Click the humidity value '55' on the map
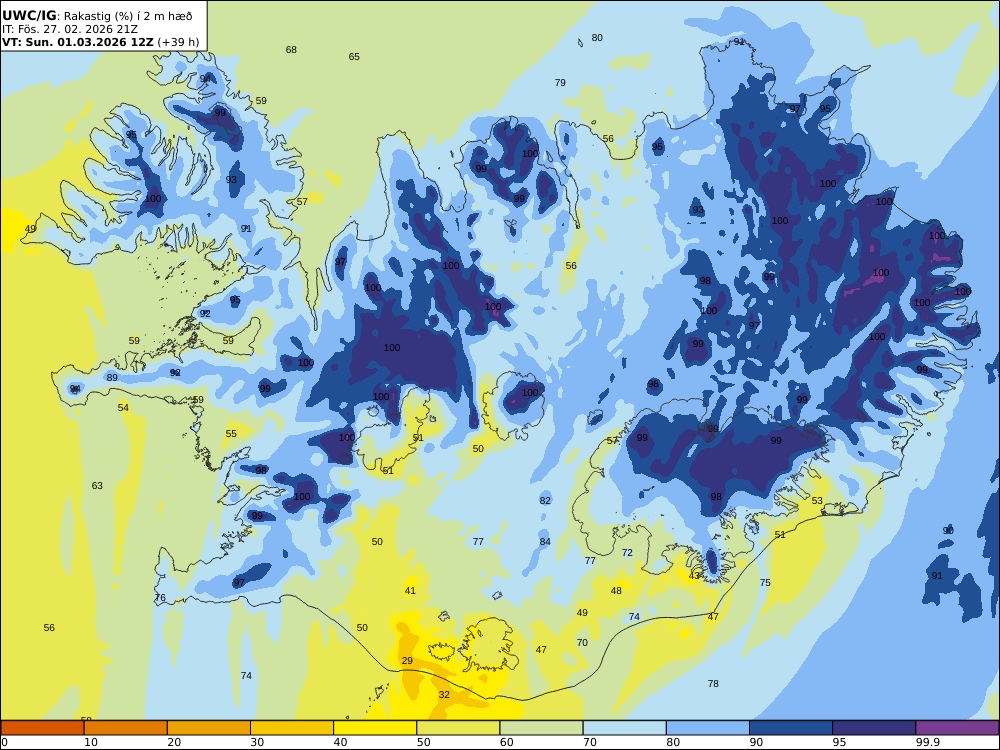This screenshot has width=1000, height=750. (231, 434)
